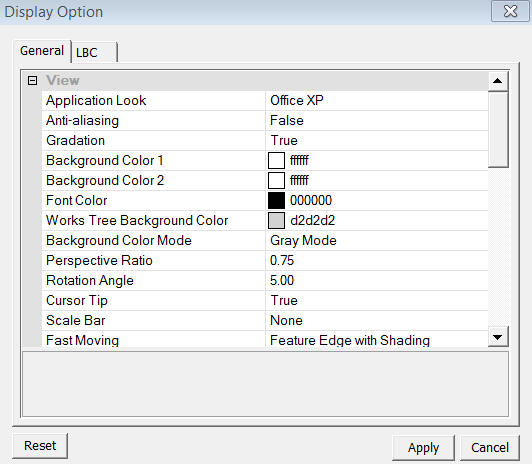This screenshot has height=464, width=532.
Task: Pick the Background Color 2 swatch
Action: [x=276, y=180]
